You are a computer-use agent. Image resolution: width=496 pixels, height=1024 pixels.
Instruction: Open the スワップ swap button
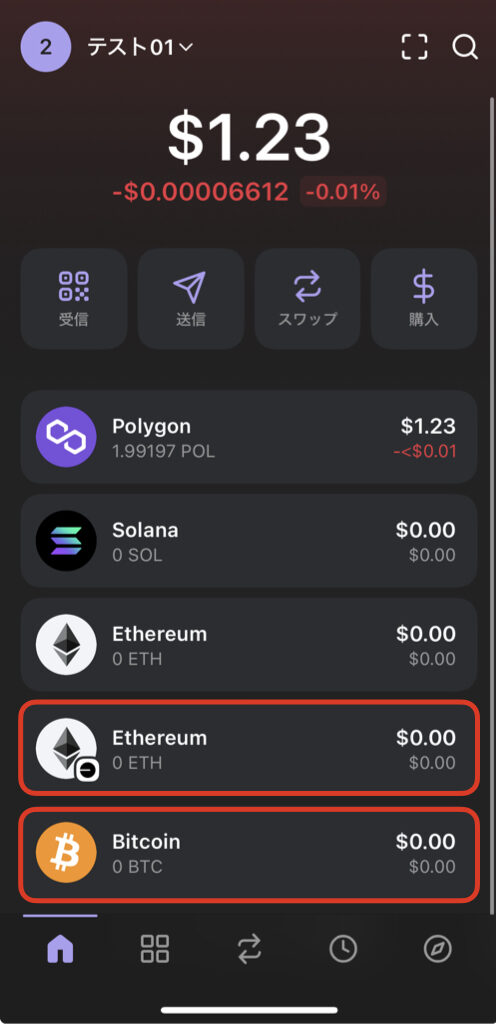pos(307,298)
